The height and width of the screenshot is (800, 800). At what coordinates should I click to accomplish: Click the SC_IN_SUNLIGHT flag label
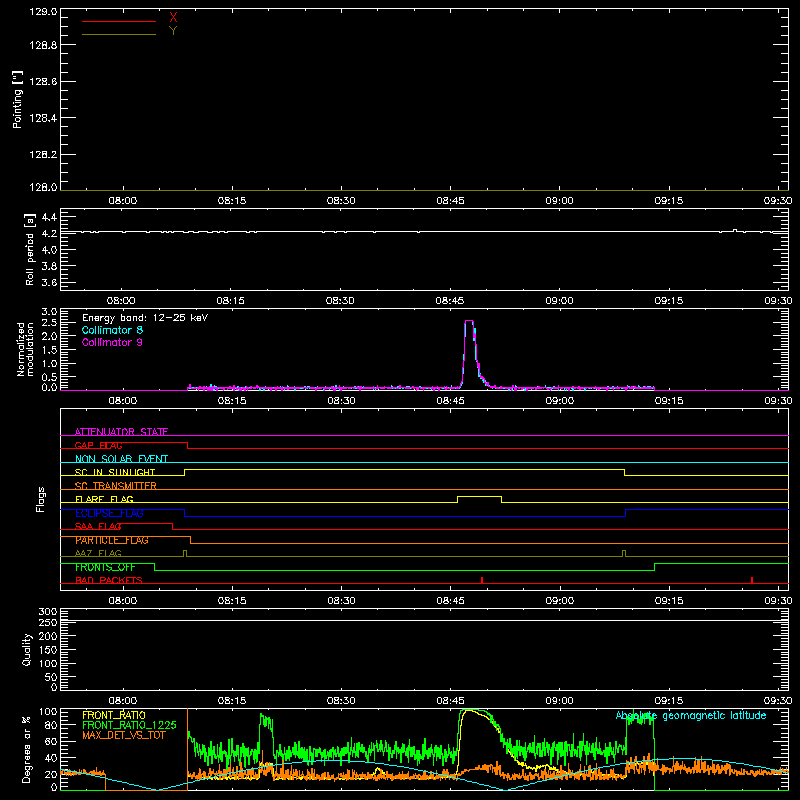coord(115,472)
